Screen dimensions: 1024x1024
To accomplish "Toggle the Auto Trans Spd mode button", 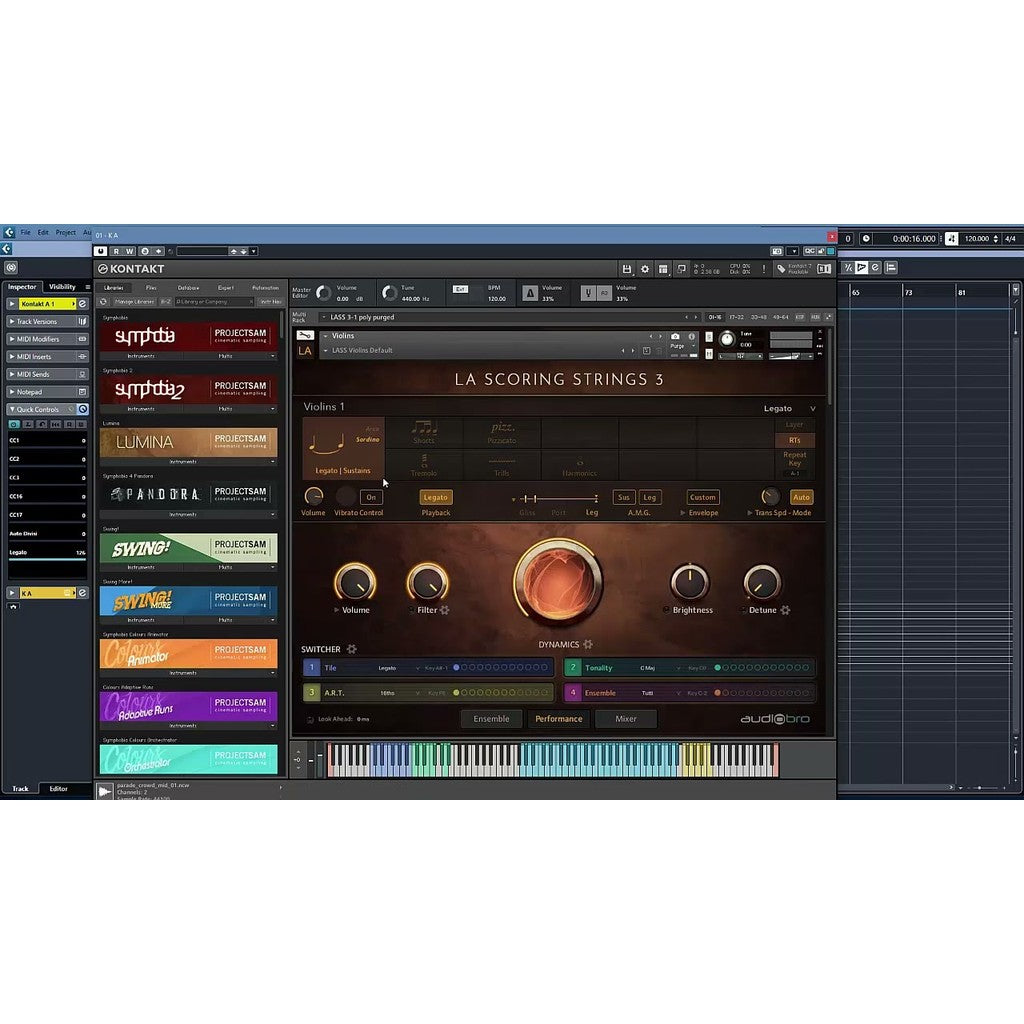I will tap(801, 497).
